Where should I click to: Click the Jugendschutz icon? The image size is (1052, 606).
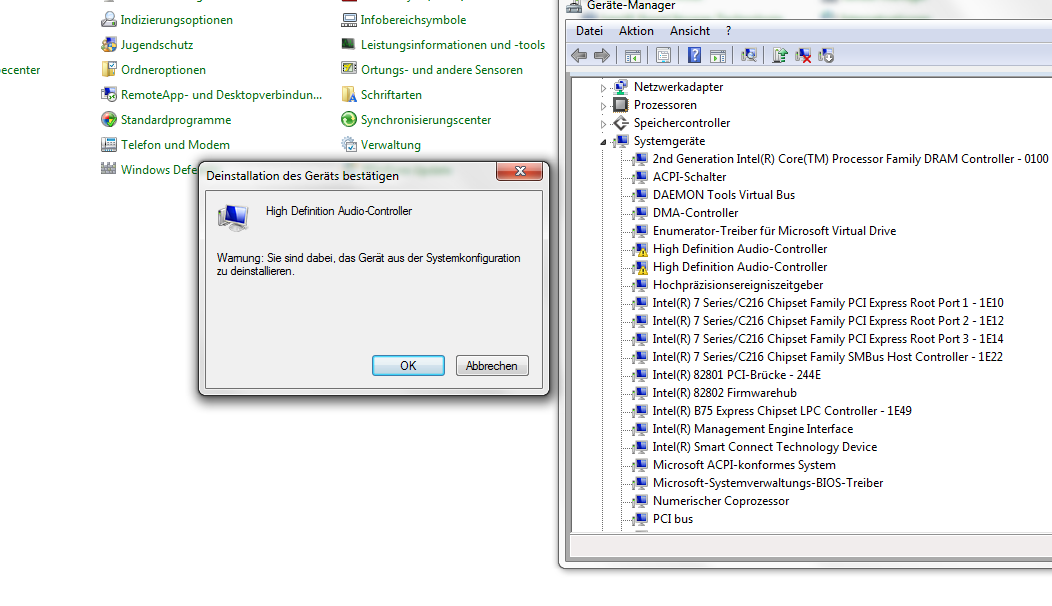coord(109,45)
